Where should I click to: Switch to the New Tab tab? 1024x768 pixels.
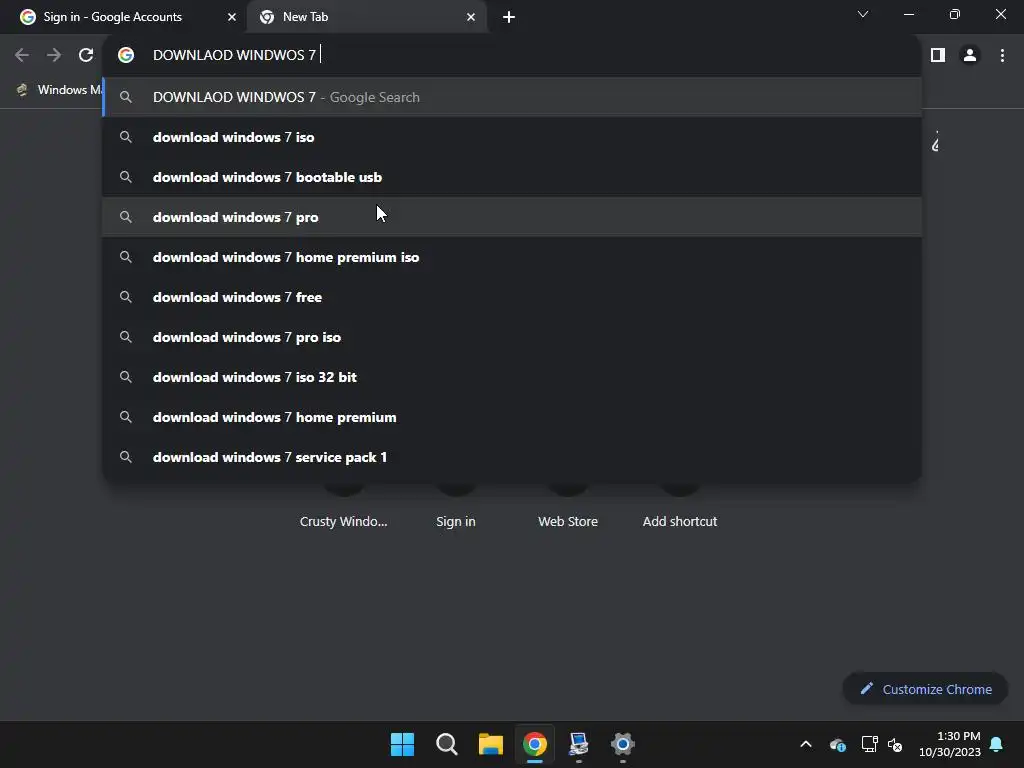tap(367, 17)
